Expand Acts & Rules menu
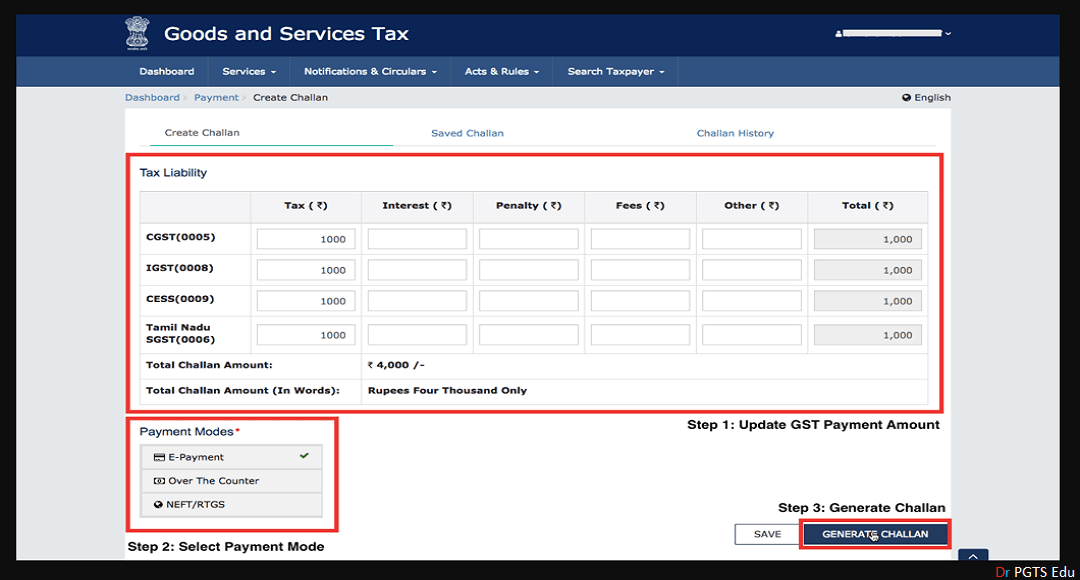The height and width of the screenshot is (580, 1080). coord(501,72)
